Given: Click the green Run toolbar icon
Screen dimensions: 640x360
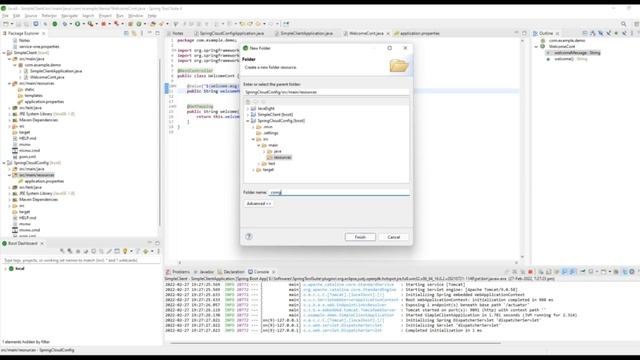Looking at the screenshot, I should tap(77, 24).
